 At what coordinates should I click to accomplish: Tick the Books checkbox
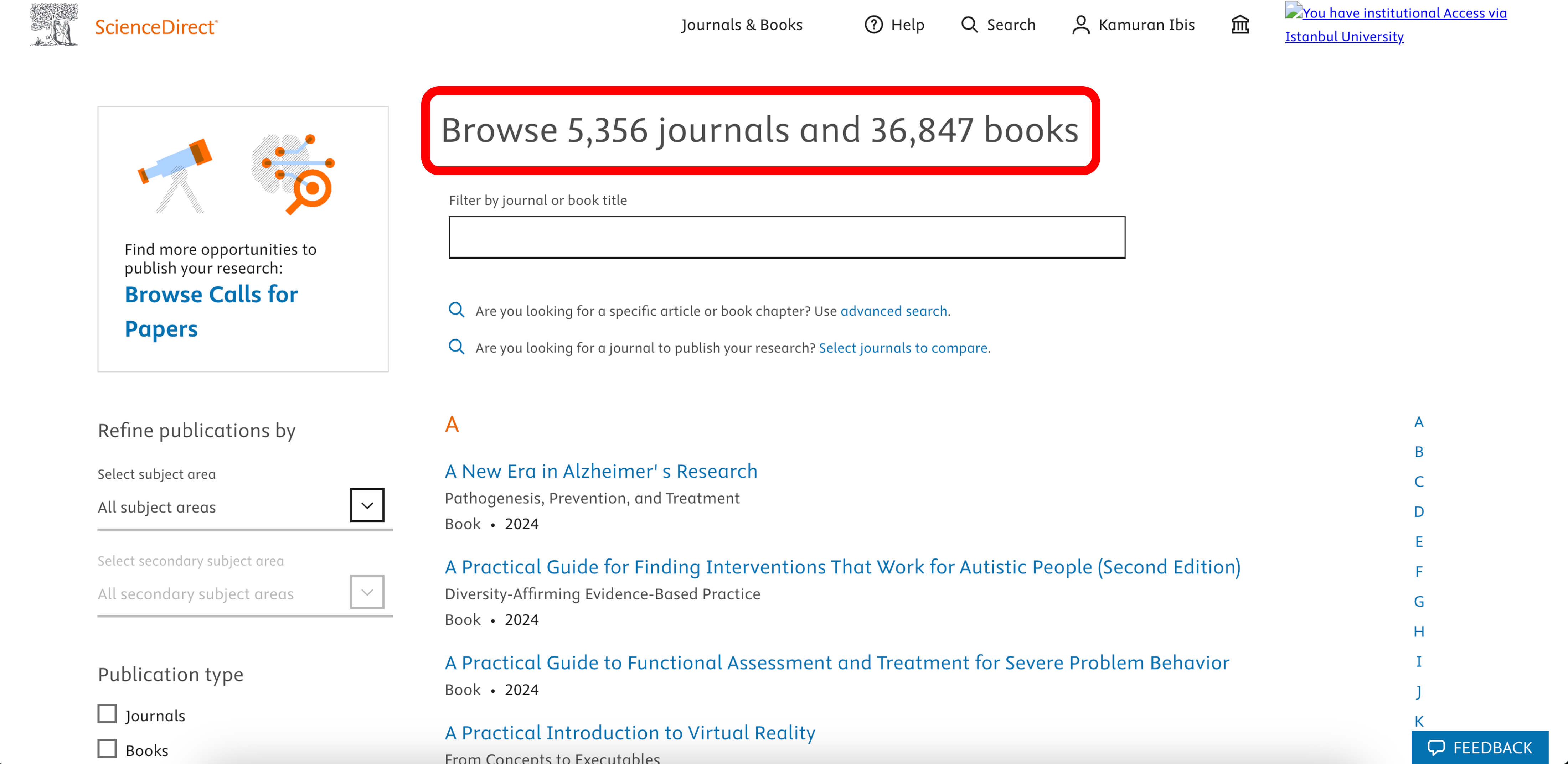107,748
